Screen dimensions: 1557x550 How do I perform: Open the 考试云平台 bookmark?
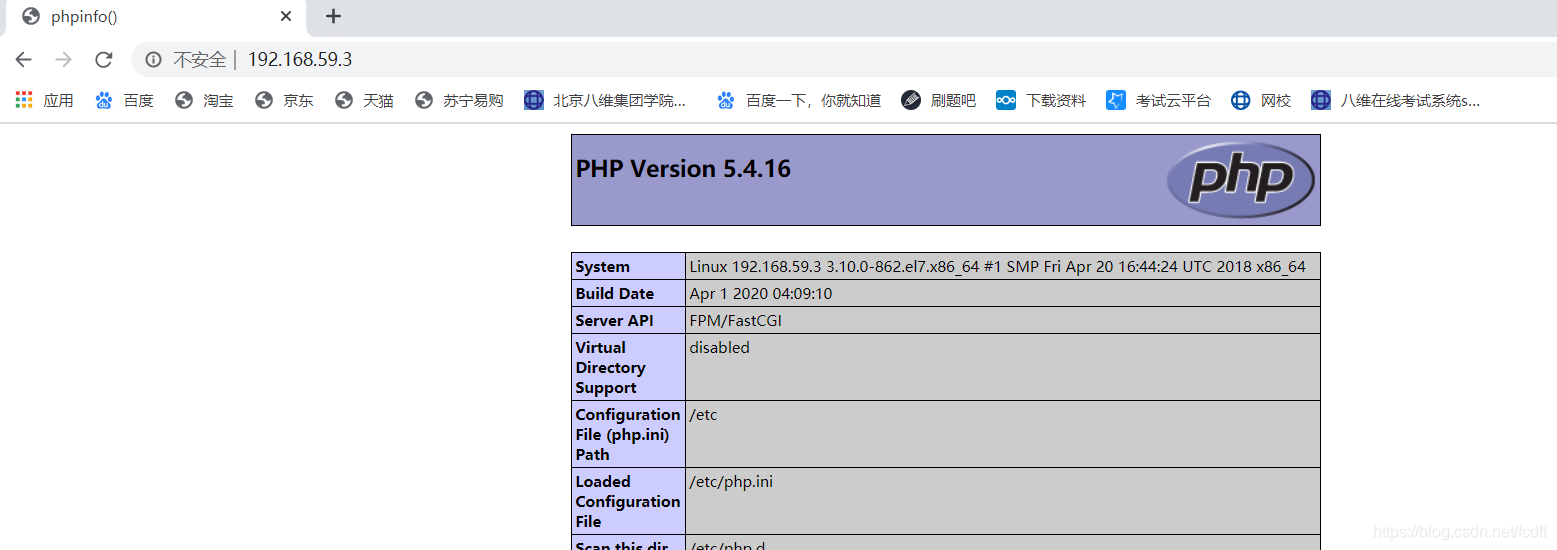pos(1158,100)
